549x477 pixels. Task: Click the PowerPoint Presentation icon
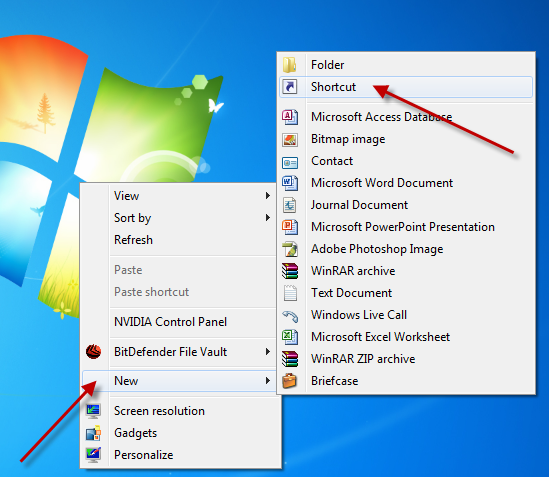290,227
